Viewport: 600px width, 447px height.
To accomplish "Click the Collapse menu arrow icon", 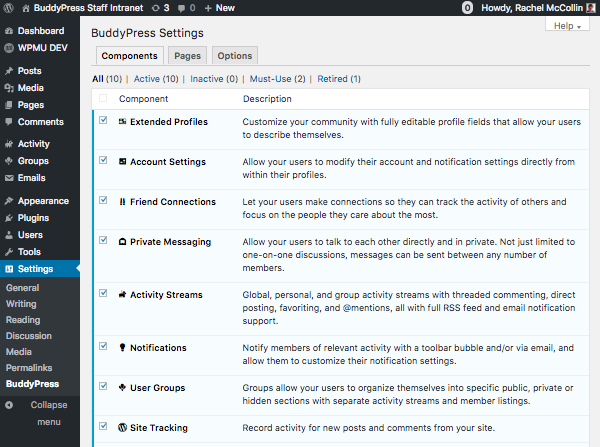I will click(x=9, y=405).
